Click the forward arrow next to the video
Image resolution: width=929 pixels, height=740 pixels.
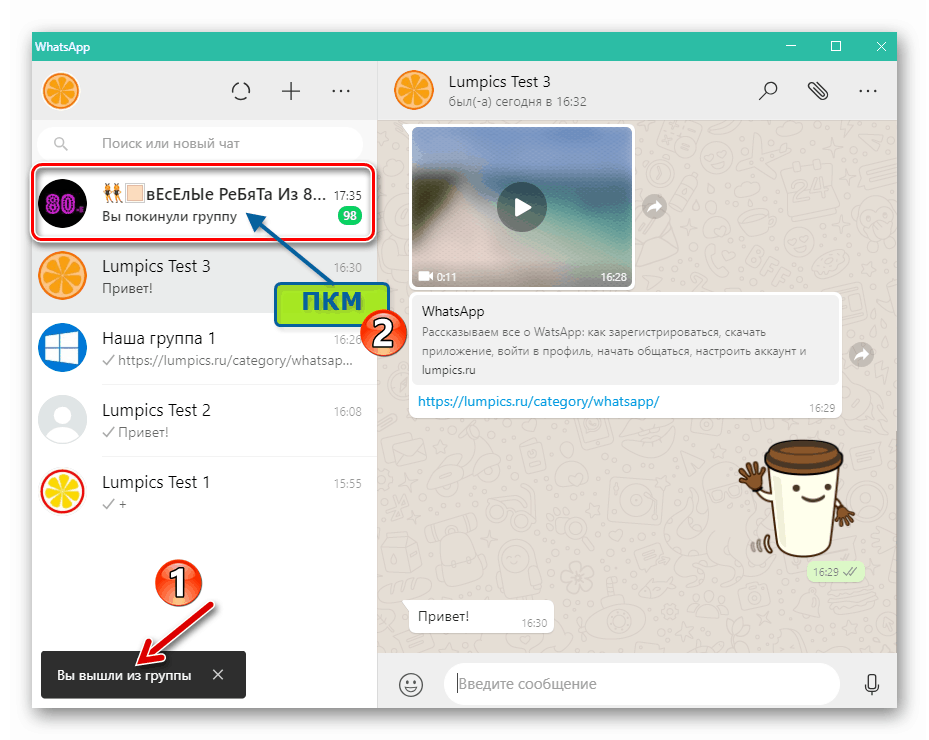click(x=654, y=207)
